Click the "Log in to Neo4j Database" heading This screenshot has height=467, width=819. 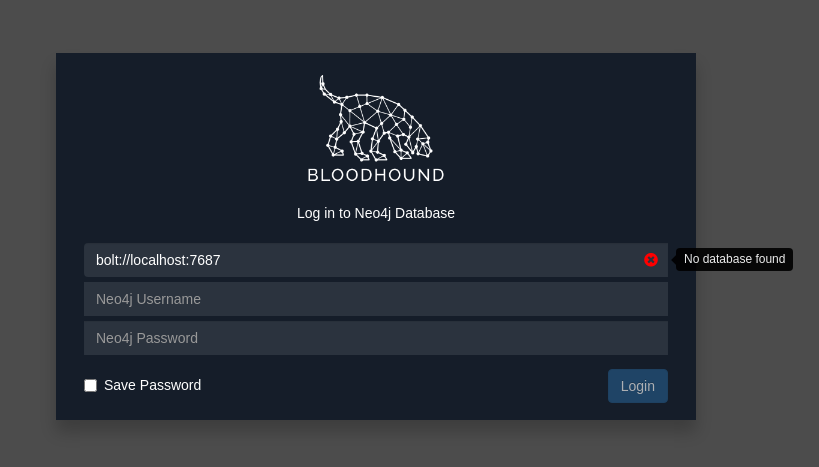coord(376,213)
